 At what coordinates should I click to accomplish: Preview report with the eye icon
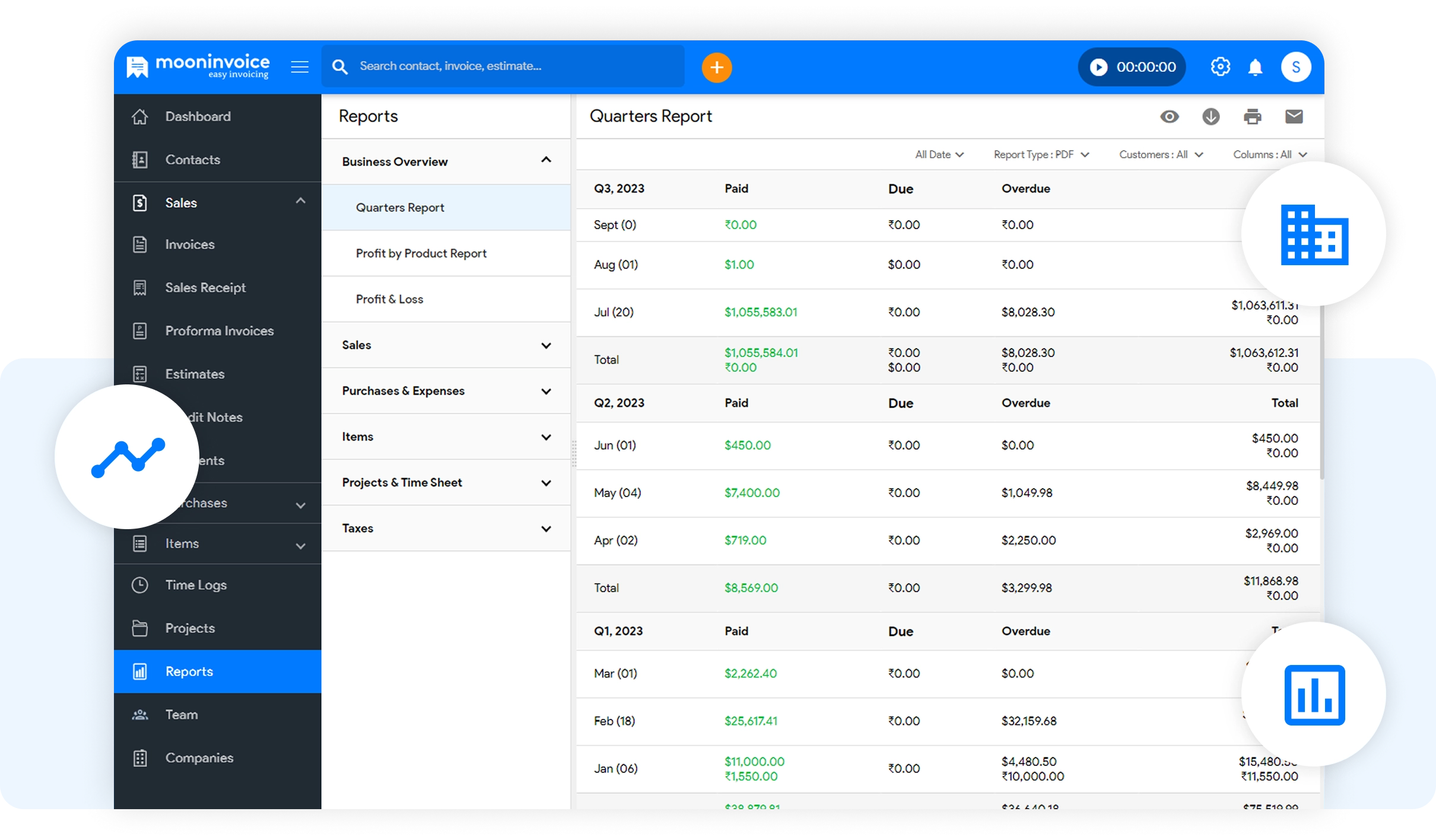click(x=1169, y=116)
